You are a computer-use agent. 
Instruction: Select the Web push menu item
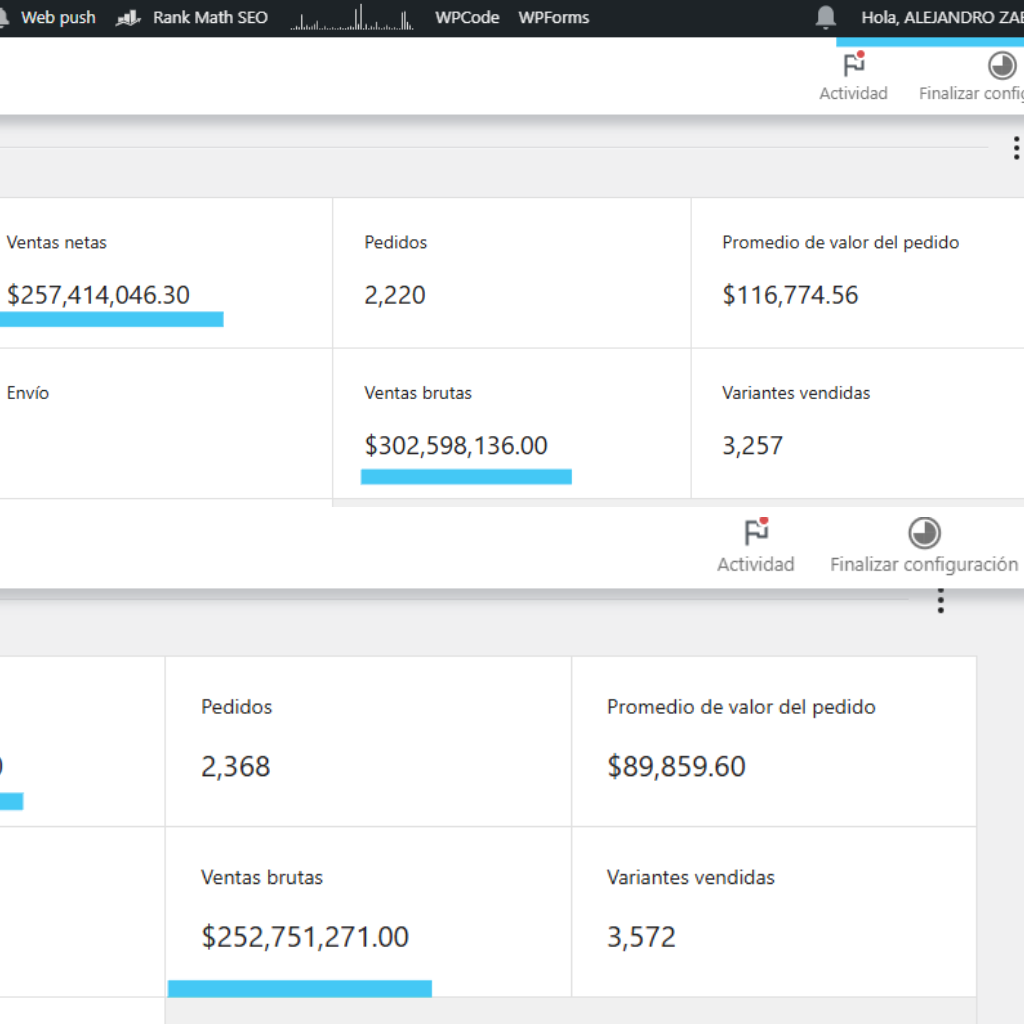[x=58, y=17]
